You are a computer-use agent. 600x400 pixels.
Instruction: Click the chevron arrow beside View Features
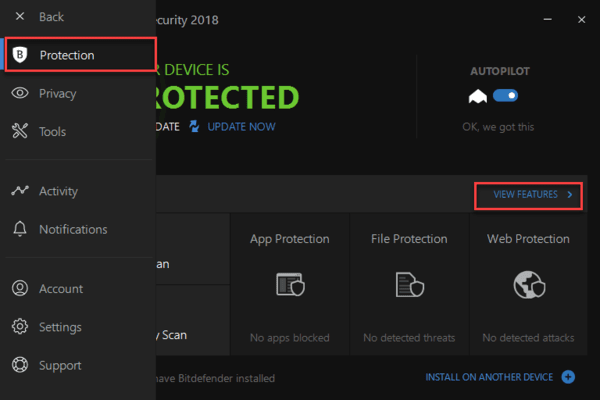pos(570,194)
